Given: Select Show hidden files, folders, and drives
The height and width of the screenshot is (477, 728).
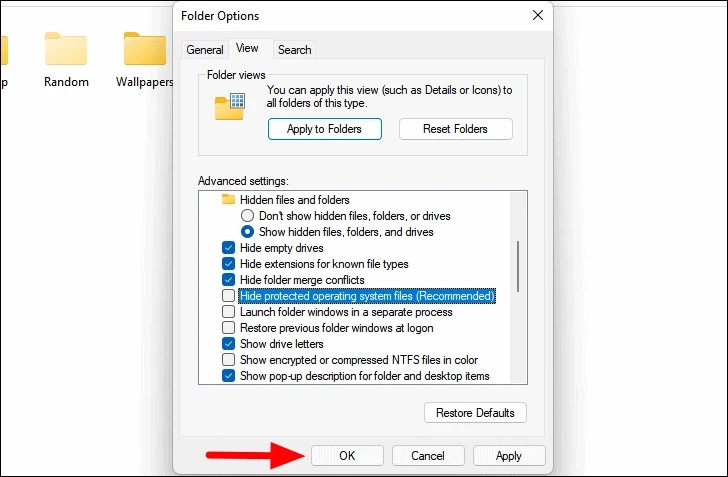Looking at the screenshot, I should pyautogui.click(x=247, y=232).
